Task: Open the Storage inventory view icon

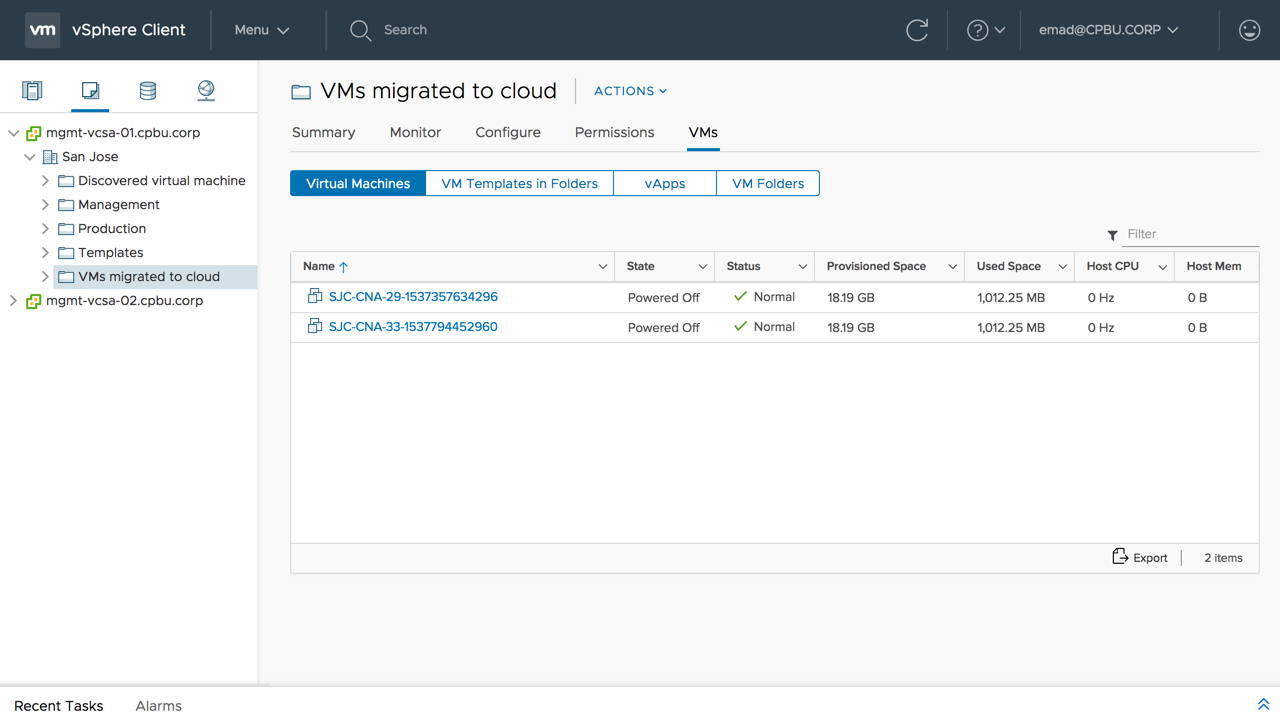Action: tap(148, 91)
